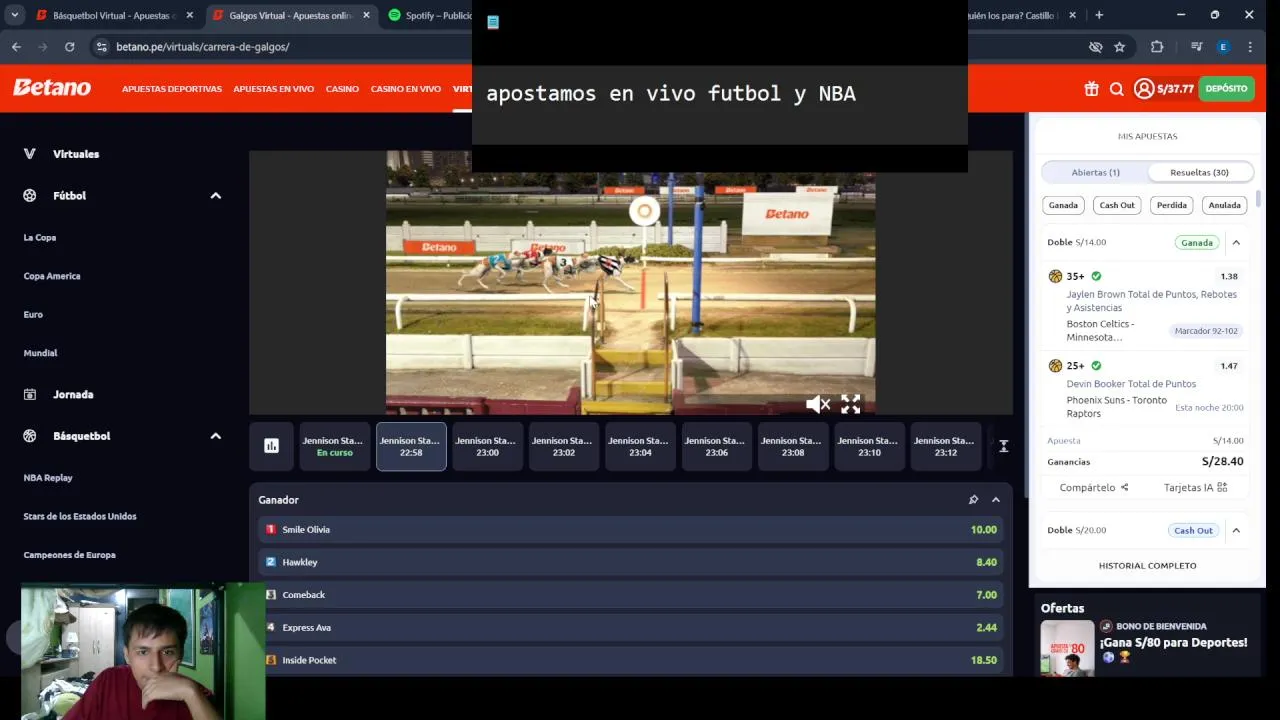This screenshot has width=1280, height=720.
Task: Click the scroll-to-end races icon
Action: (x=1003, y=446)
